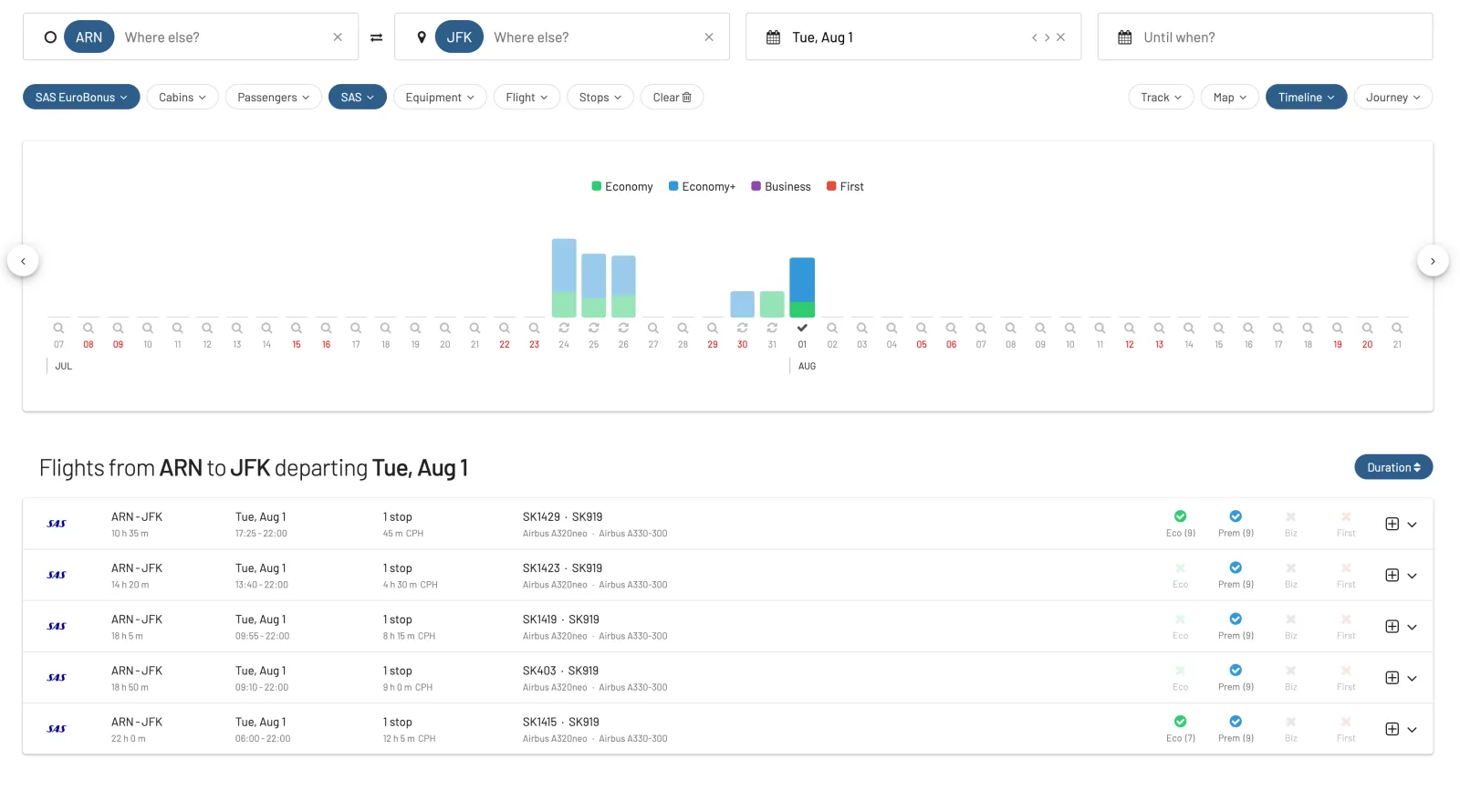The width and height of the screenshot is (1460, 812).
Task: Open the Stops filter dropdown
Action: [x=600, y=97]
